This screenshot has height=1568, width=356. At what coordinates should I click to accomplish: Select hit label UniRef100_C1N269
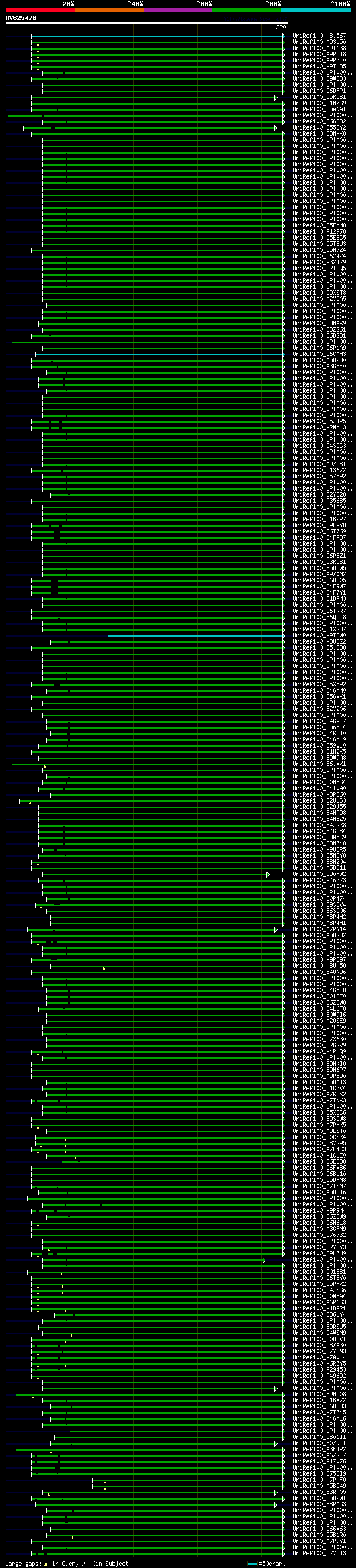click(x=319, y=103)
